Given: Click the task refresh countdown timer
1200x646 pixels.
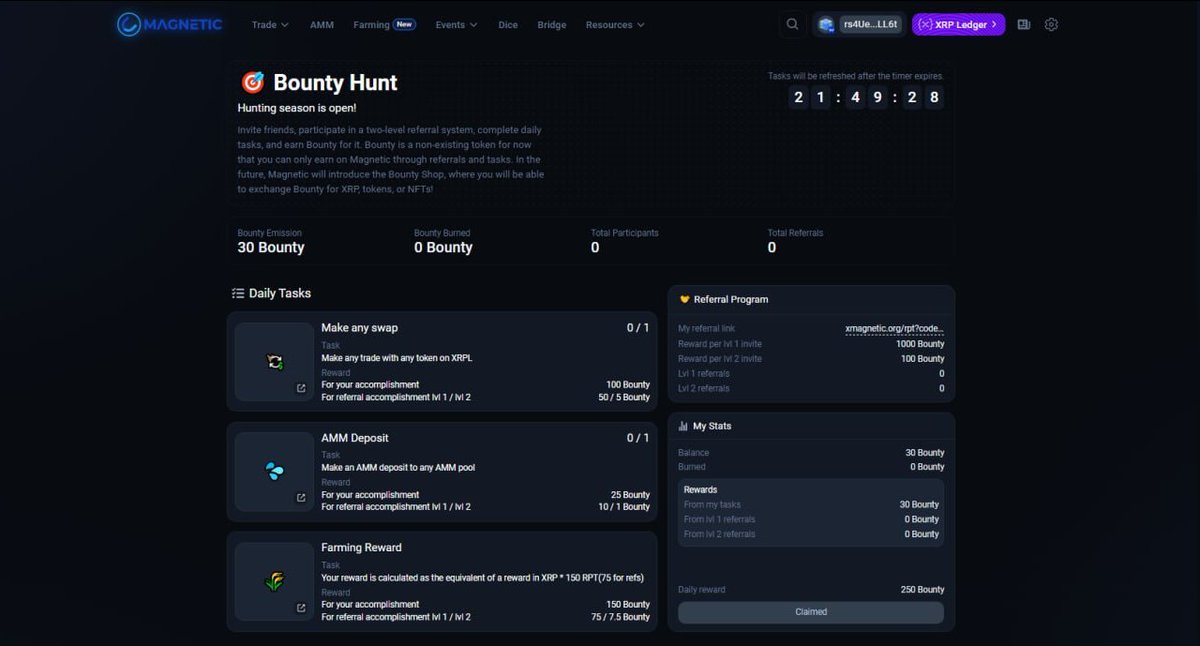Looking at the screenshot, I should tap(866, 97).
